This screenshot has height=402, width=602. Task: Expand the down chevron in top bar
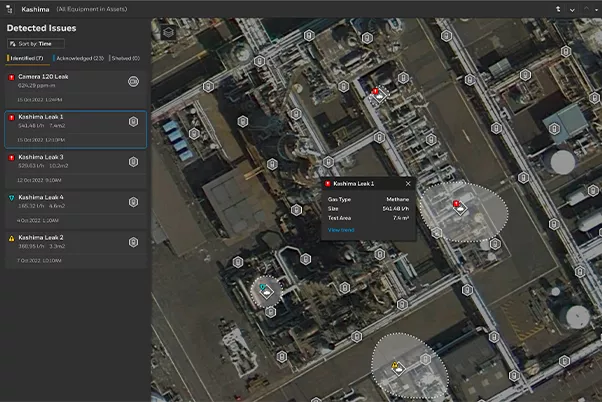pyautogui.click(x=572, y=10)
